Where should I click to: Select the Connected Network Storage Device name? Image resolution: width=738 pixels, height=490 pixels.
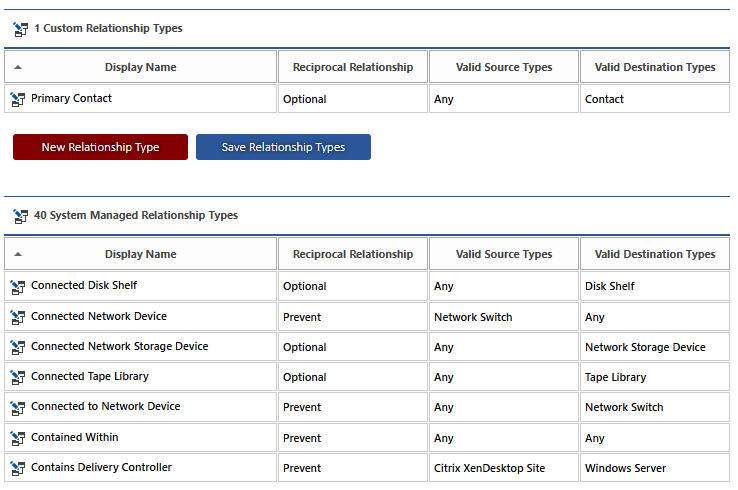119,347
